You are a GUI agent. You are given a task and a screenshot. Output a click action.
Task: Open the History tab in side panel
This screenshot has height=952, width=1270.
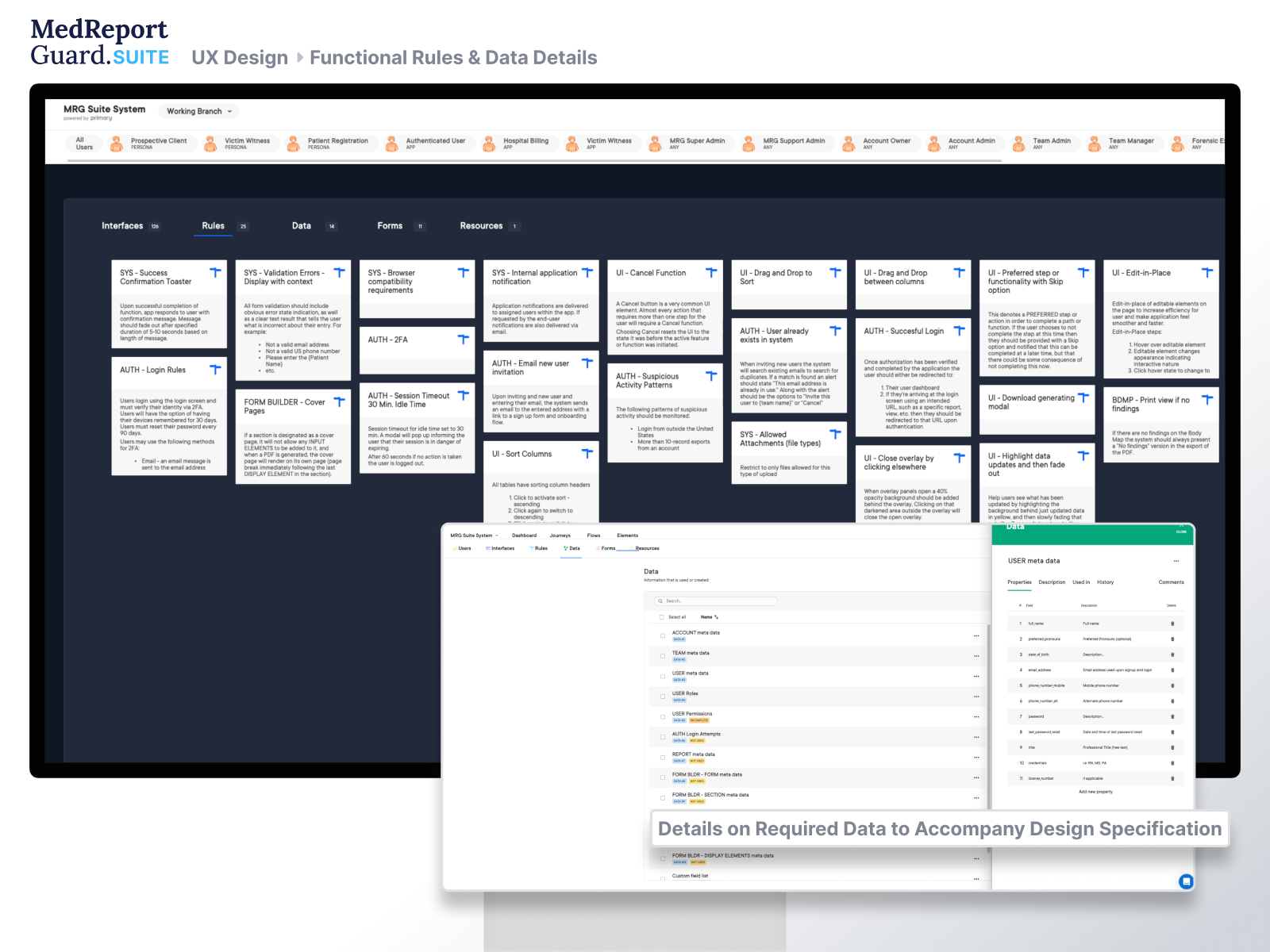(x=1105, y=582)
